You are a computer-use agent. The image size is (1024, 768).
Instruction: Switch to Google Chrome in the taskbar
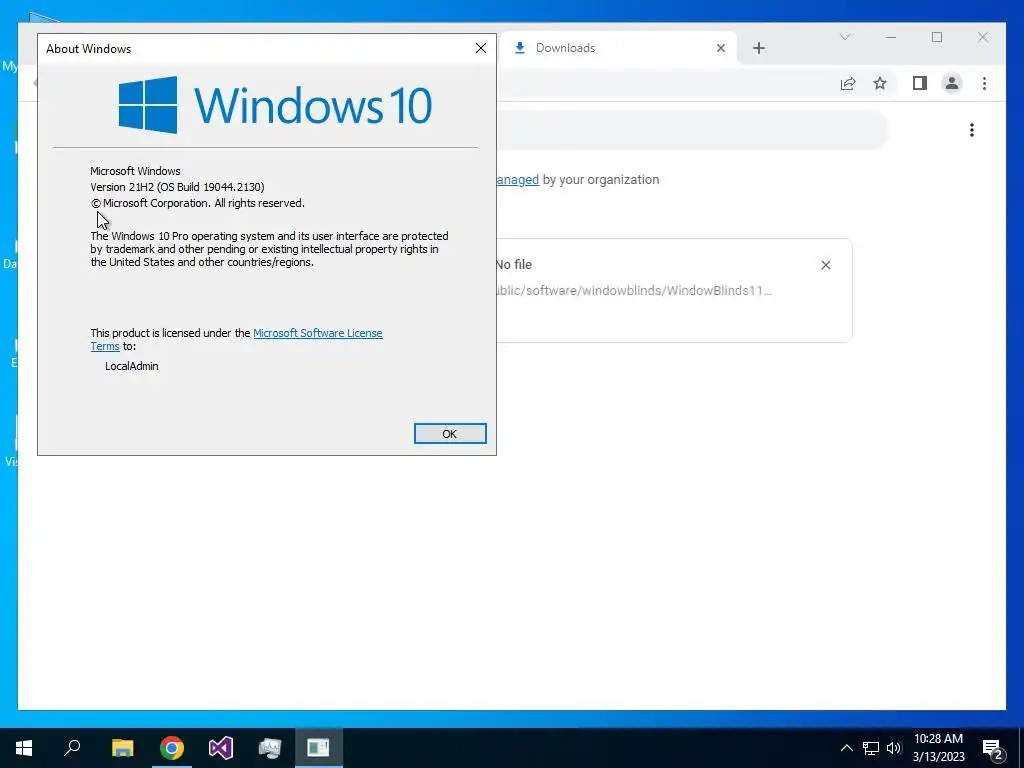point(172,748)
